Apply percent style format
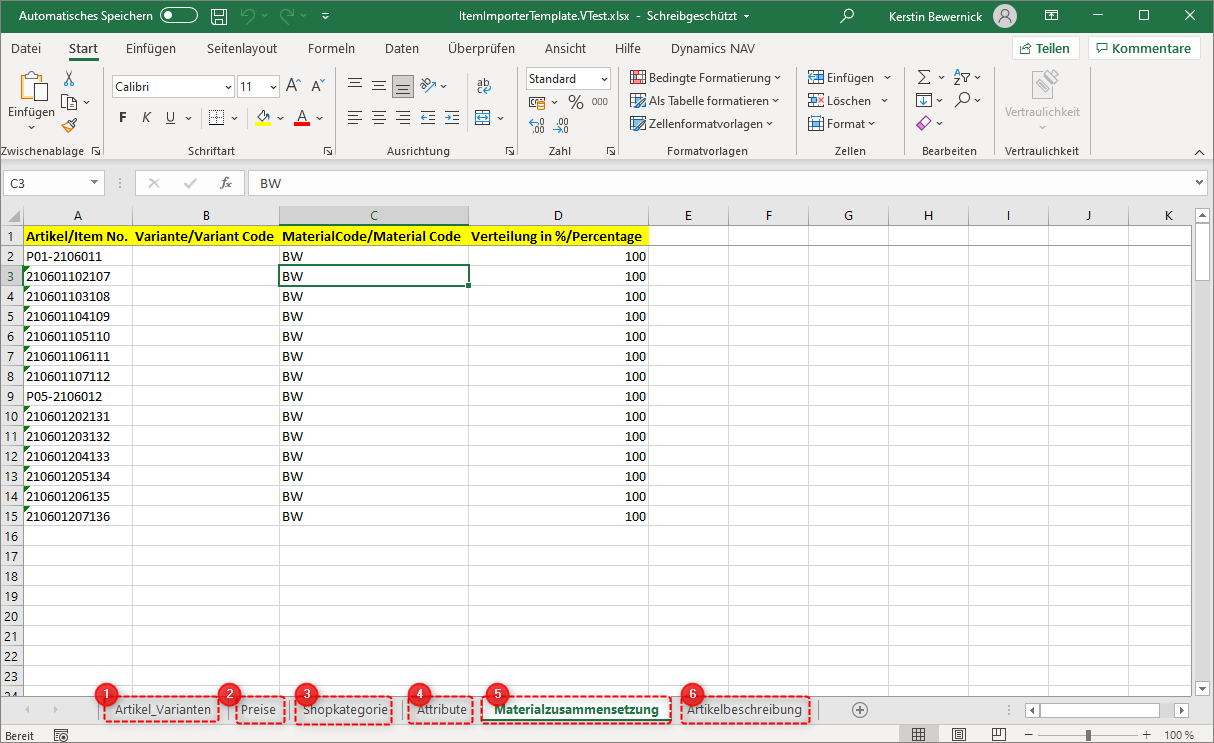Viewport: 1214px width, 743px height. (x=575, y=102)
